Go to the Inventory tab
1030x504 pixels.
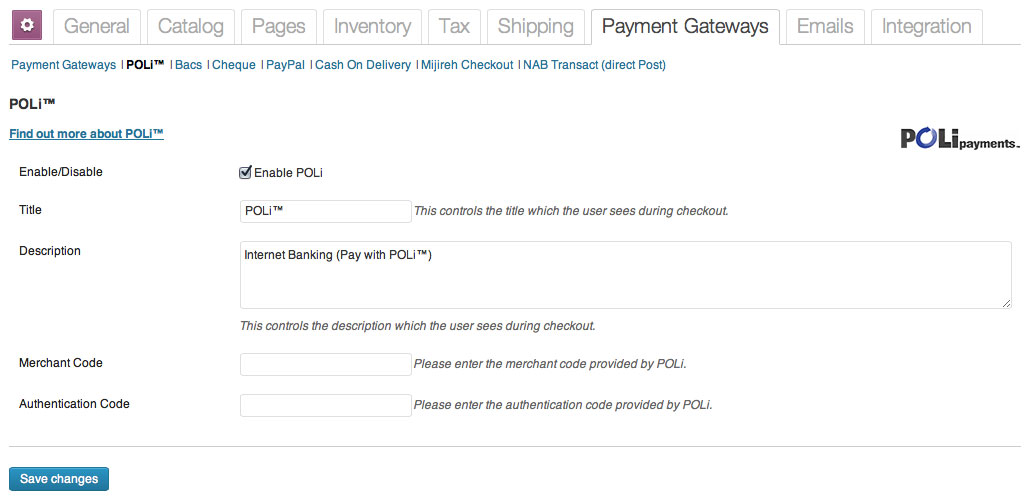click(x=372, y=27)
